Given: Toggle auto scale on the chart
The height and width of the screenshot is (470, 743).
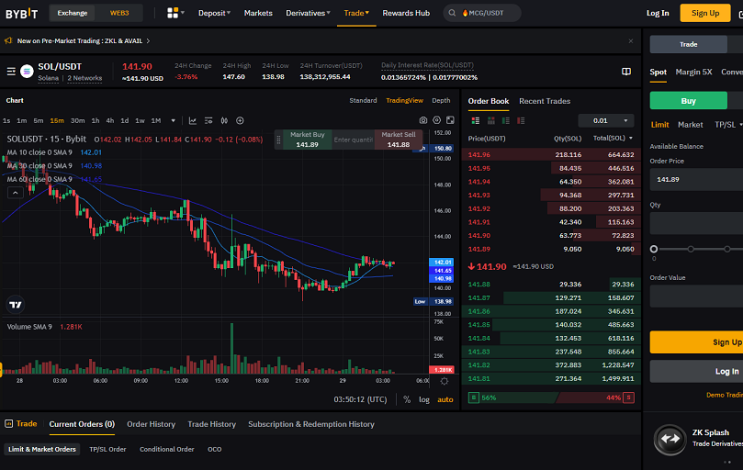Looking at the screenshot, I should coord(445,399).
